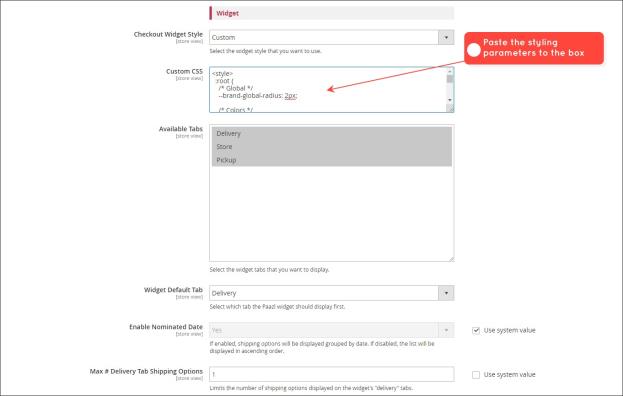Select Pickup in Available Tabs list
The width and height of the screenshot is (623, 396).
[x=331, y=160]
